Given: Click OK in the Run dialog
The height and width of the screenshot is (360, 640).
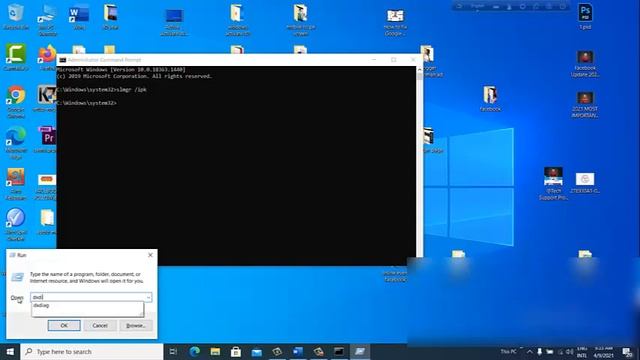Looking at the screenshot, I should click(x=64, y=325).
